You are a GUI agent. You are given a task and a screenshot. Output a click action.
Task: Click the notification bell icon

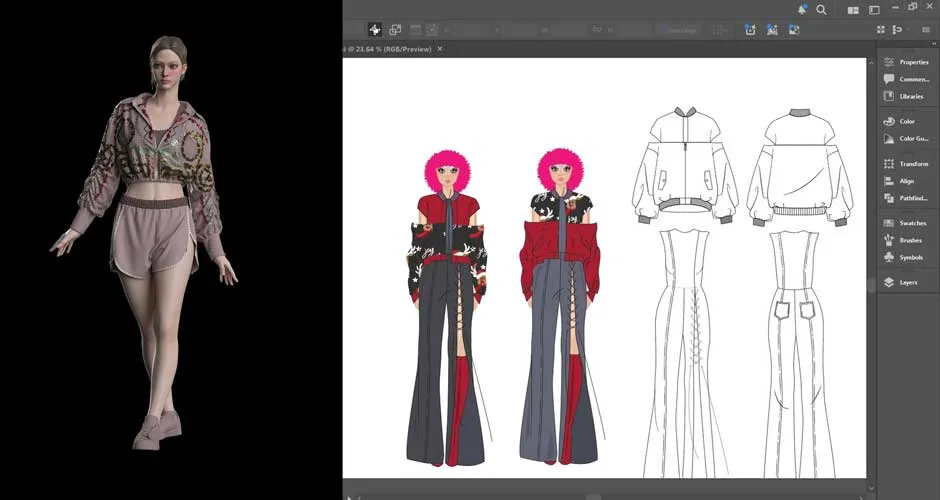pos(802,10)
